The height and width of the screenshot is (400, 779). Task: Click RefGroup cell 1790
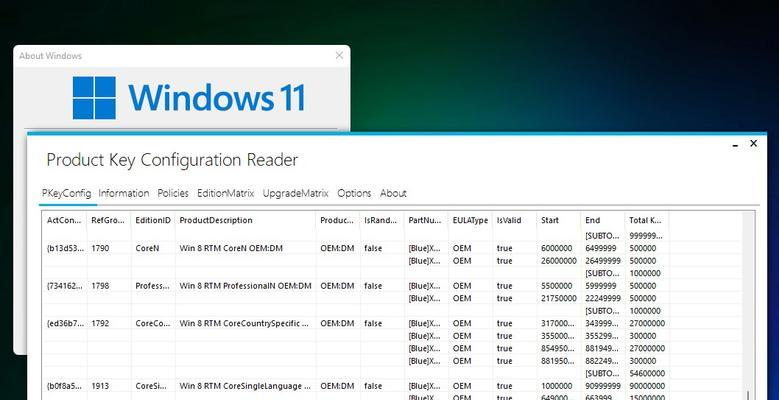[x=100, y=248]
